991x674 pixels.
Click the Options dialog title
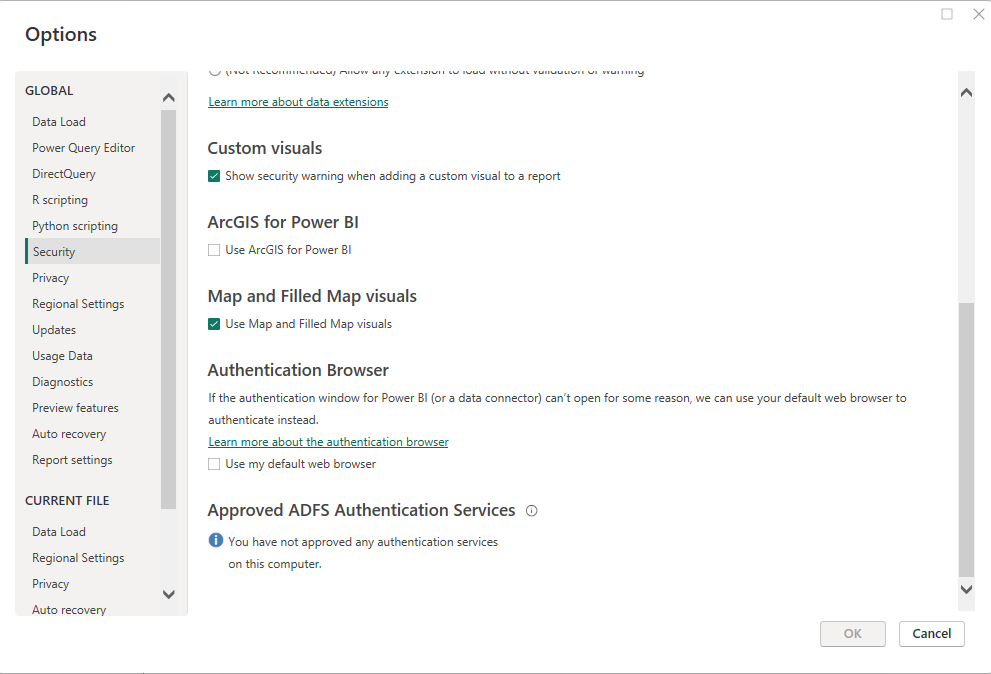(x=61, y=34)
